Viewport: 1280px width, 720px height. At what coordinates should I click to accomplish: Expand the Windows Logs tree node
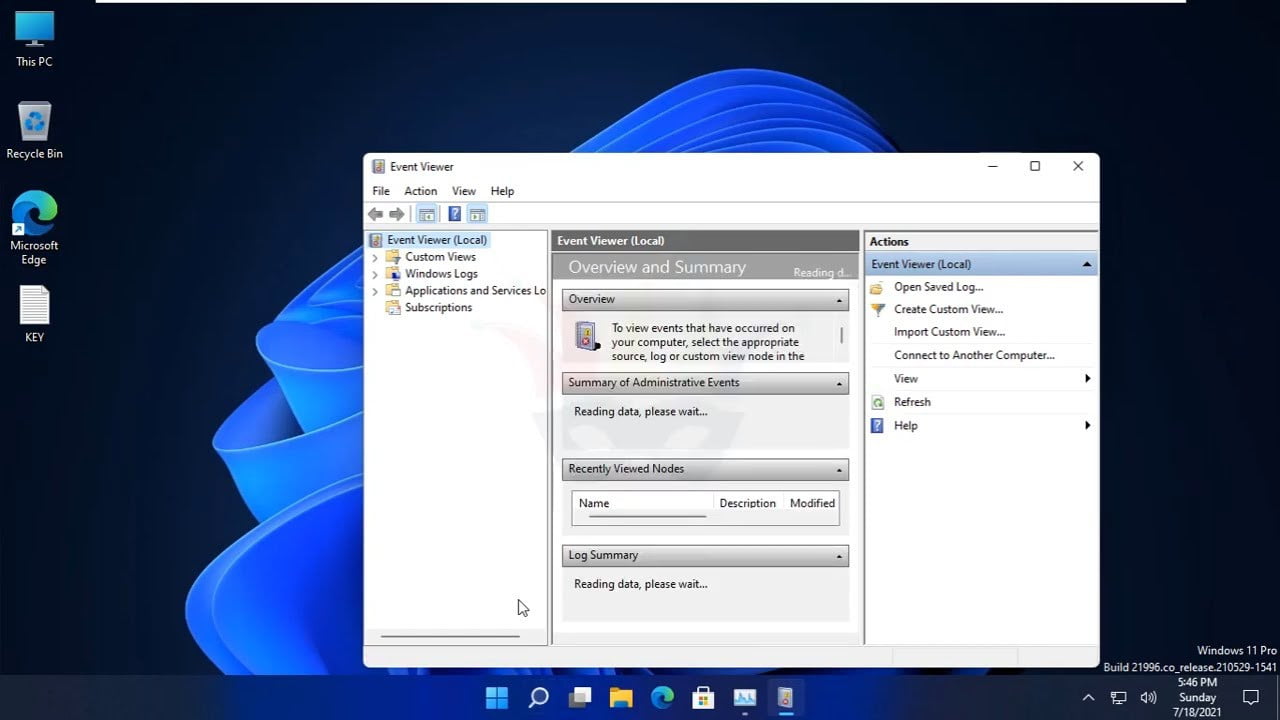pos(377,273)
